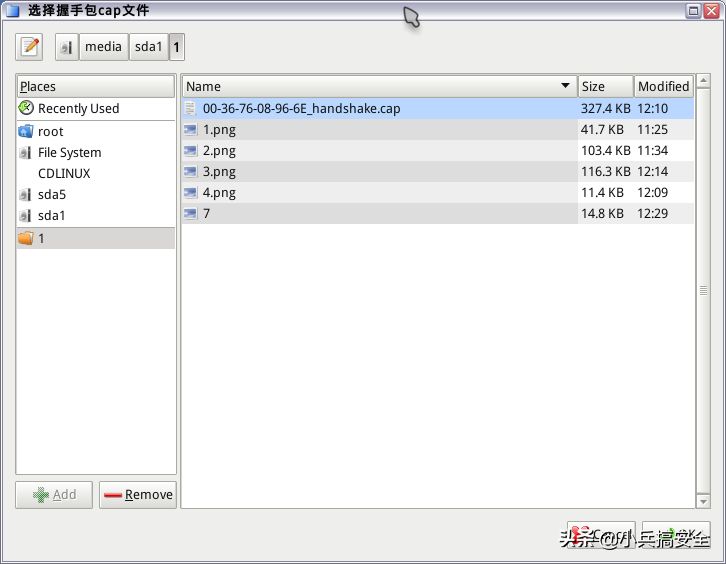The height and width of the screenshot is (564, 726).
Task: Click the window menu icon in title bar
Action: (13, 10)
